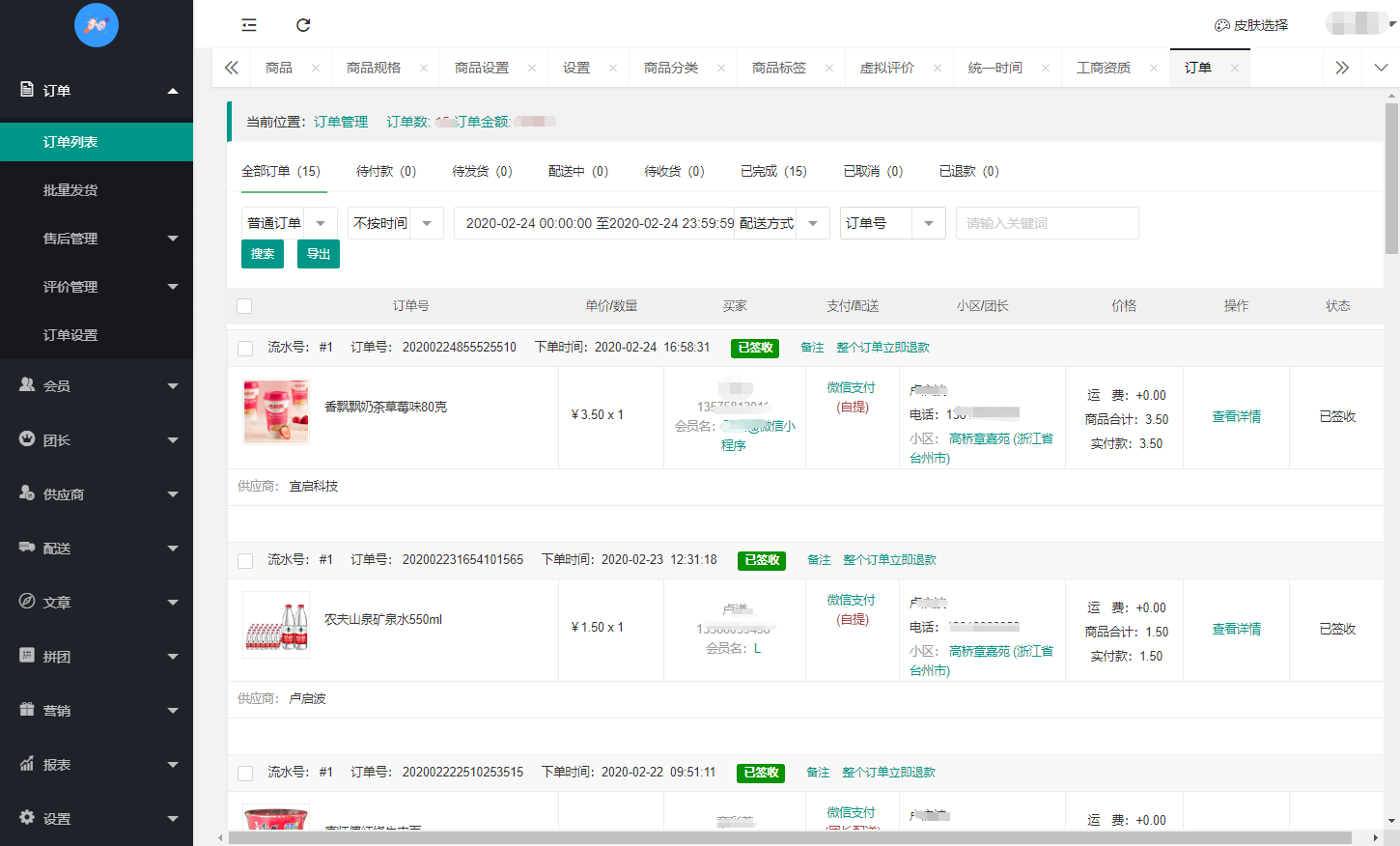Expand the 售后管理 submenu
This screenshot has width=1400, height=846.
tap(173, 239)
